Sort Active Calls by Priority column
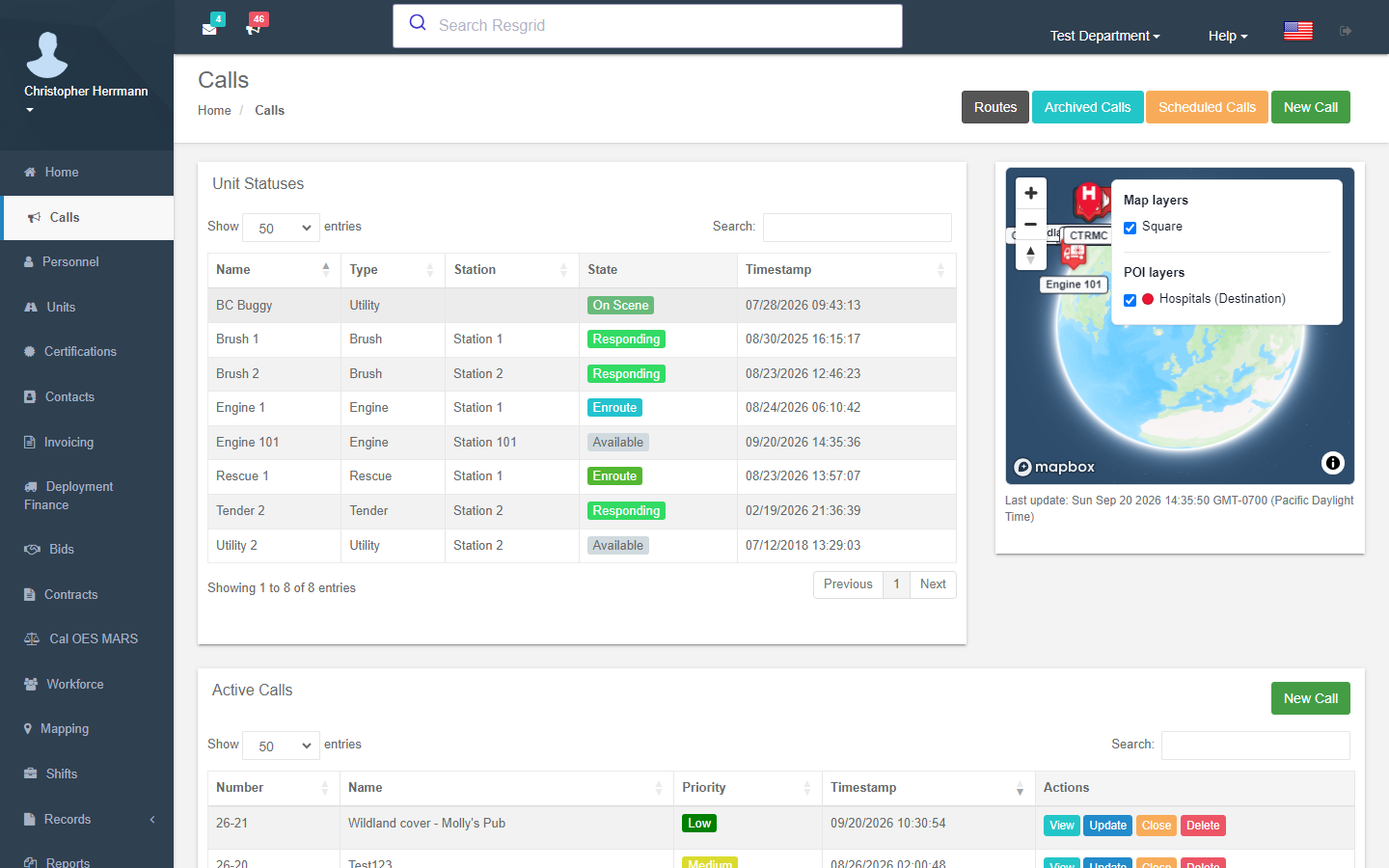Viewport: 1389px width, 868px height. coord(748,788)
